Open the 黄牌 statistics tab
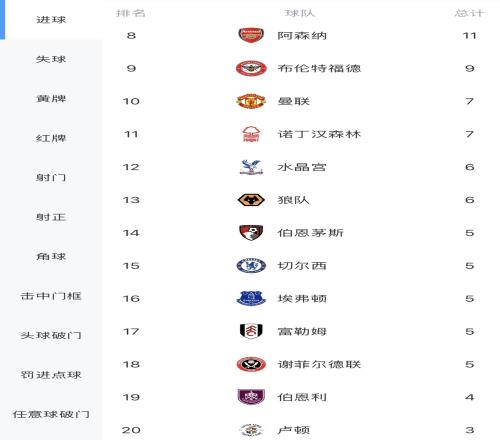This screenshot has width=500, height=440. click(51, 99)
